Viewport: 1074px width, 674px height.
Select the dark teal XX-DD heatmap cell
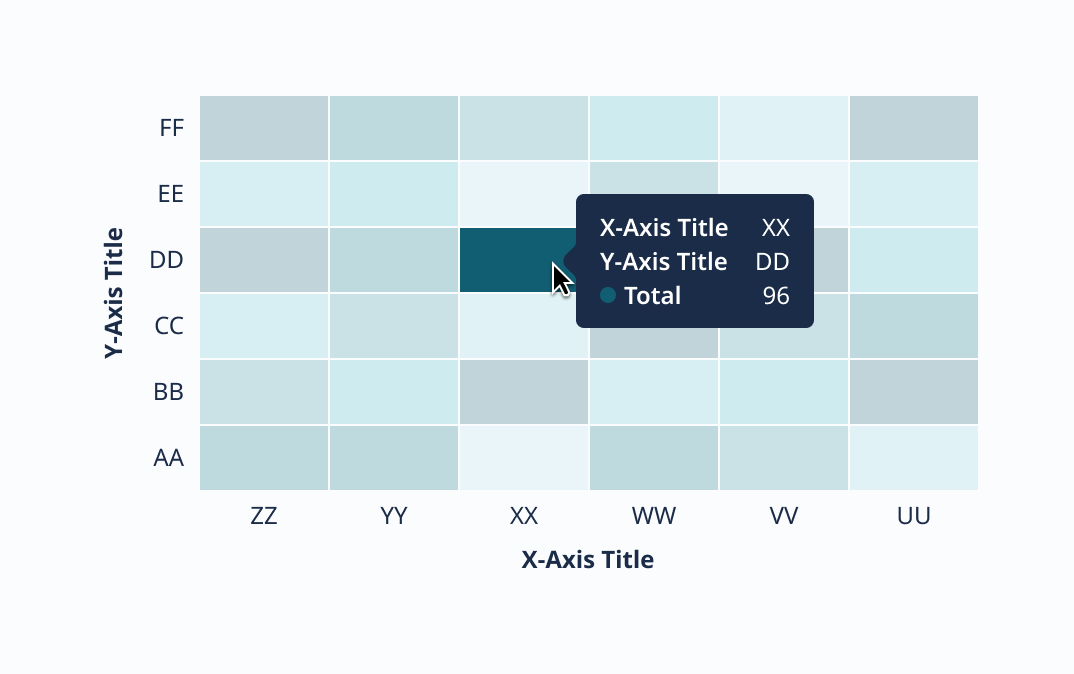(x=510, y=260)
